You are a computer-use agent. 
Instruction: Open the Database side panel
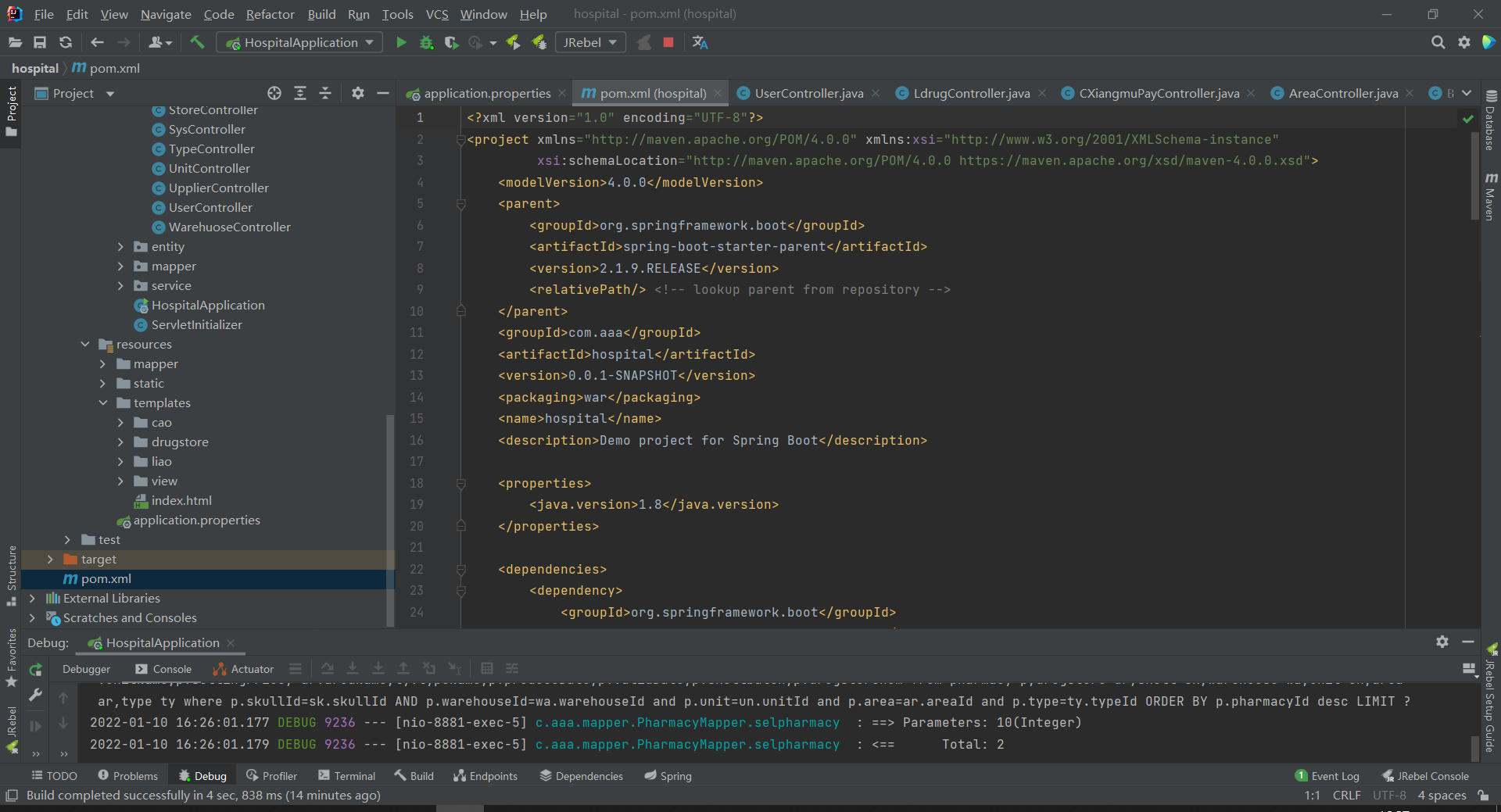[1490, 120]
